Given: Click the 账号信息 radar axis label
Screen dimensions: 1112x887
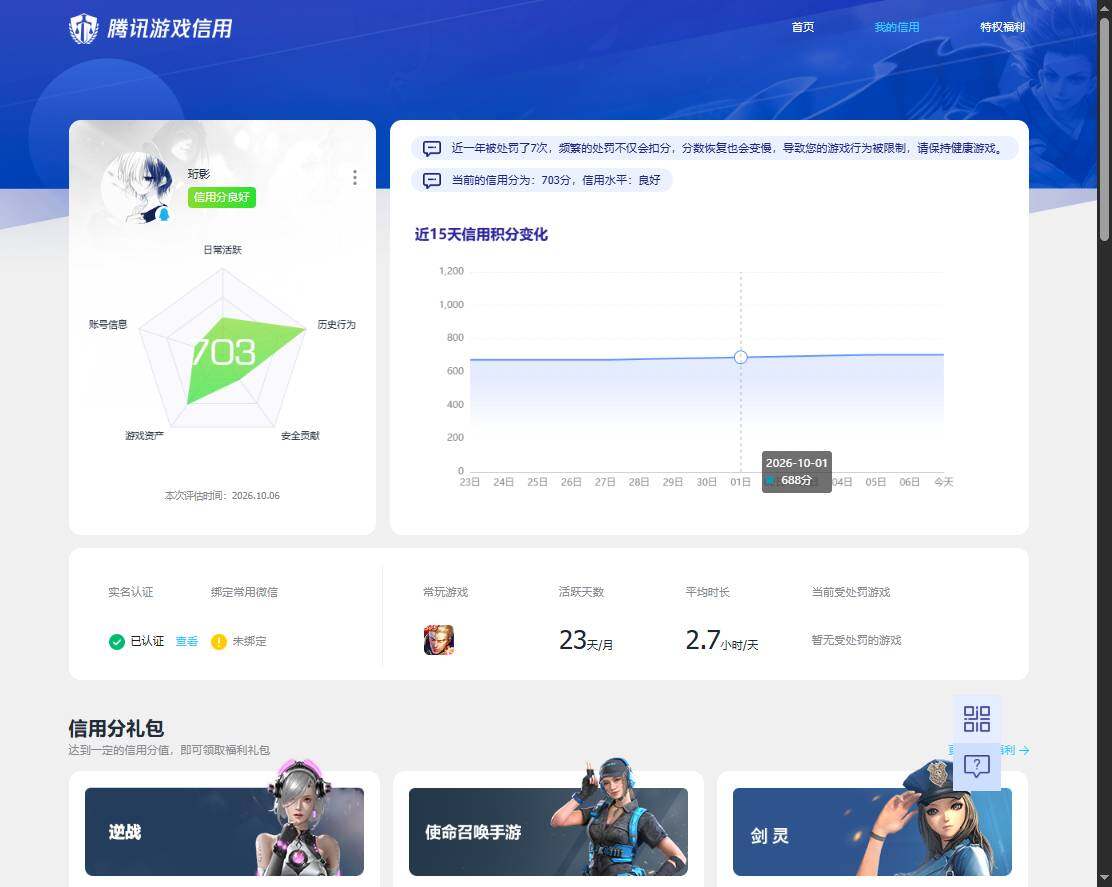Looking at the screenshot, I should [108, 325].
